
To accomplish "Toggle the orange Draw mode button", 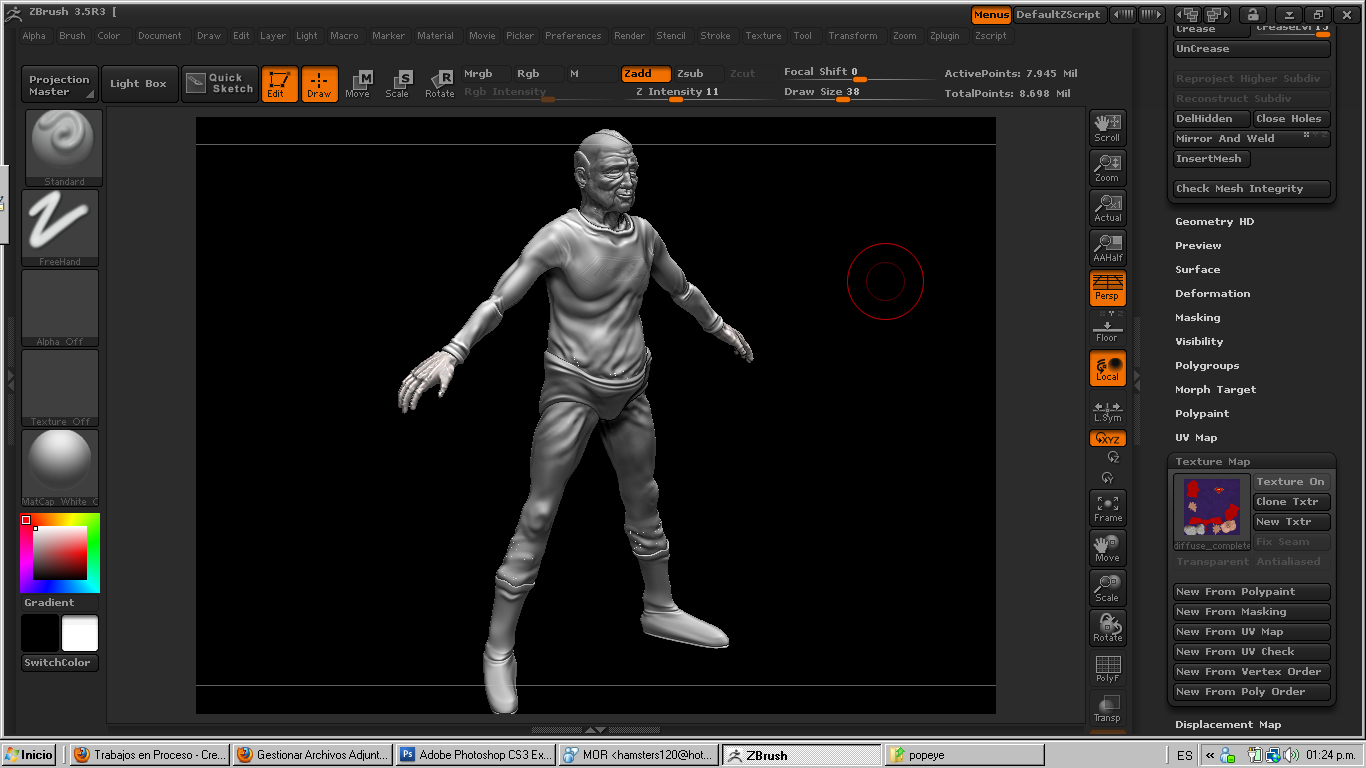I will (x=320, y=84).
